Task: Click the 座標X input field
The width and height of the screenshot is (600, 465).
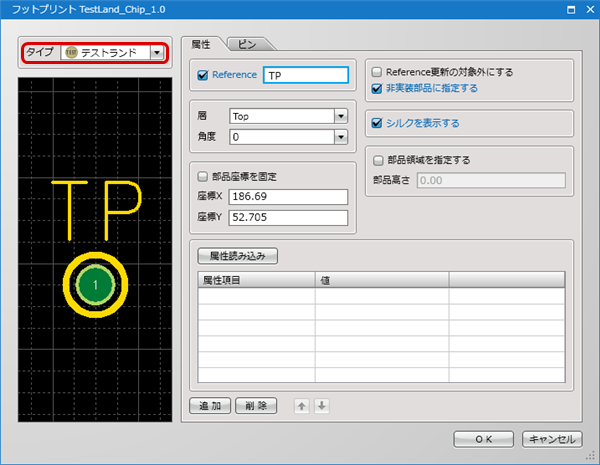Action: point(288,197)
